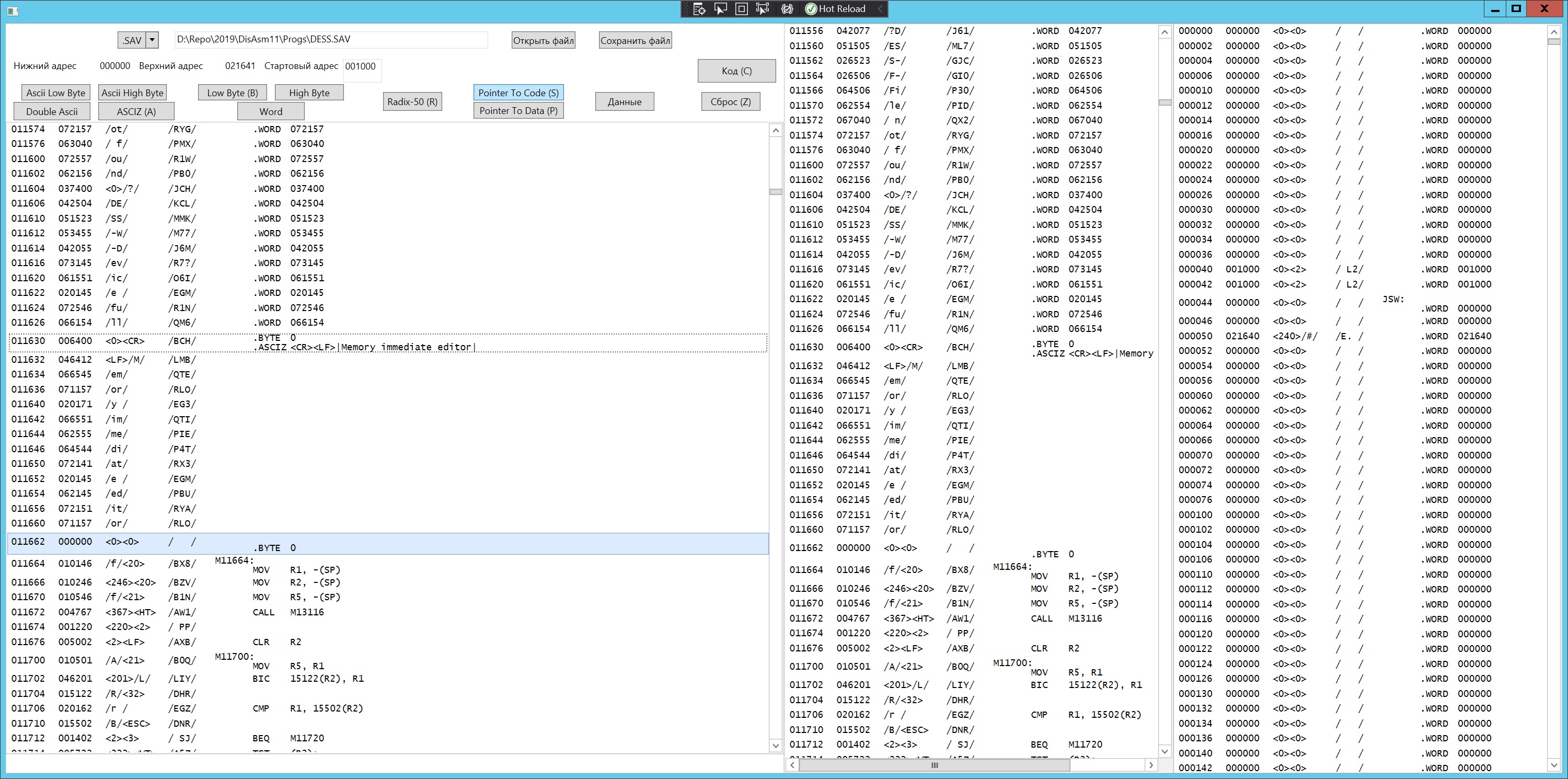Select Pointer To Data (P) button
The image size is (1568, 779).
(x=518, y=110)
